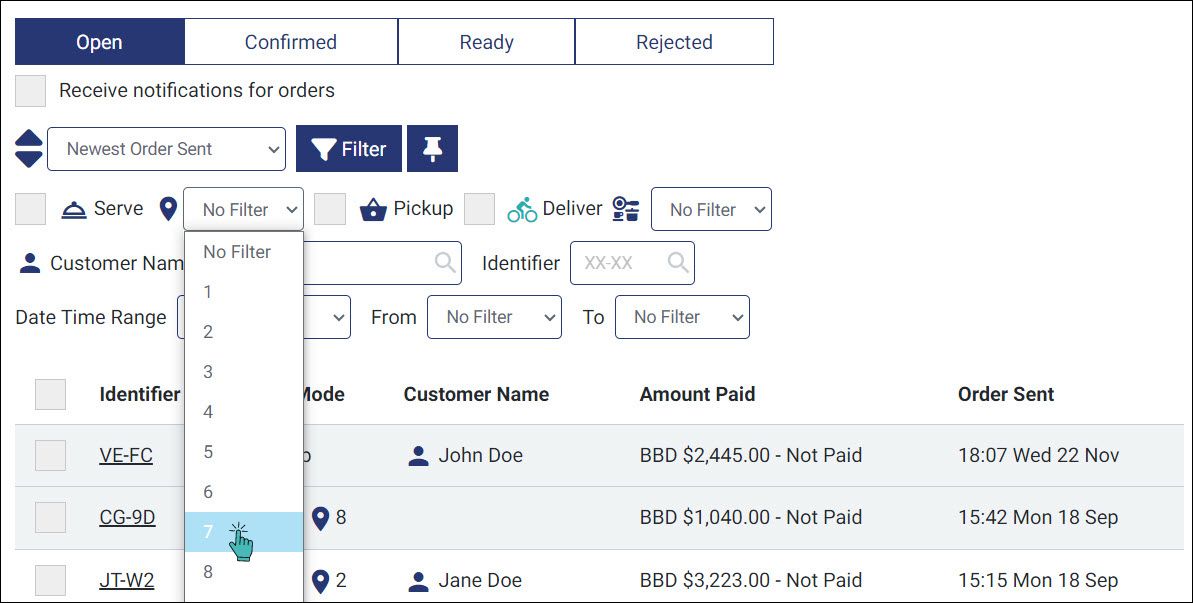
Task: Toggle the select-all checkbox in table header
Action: click(50, 395)
